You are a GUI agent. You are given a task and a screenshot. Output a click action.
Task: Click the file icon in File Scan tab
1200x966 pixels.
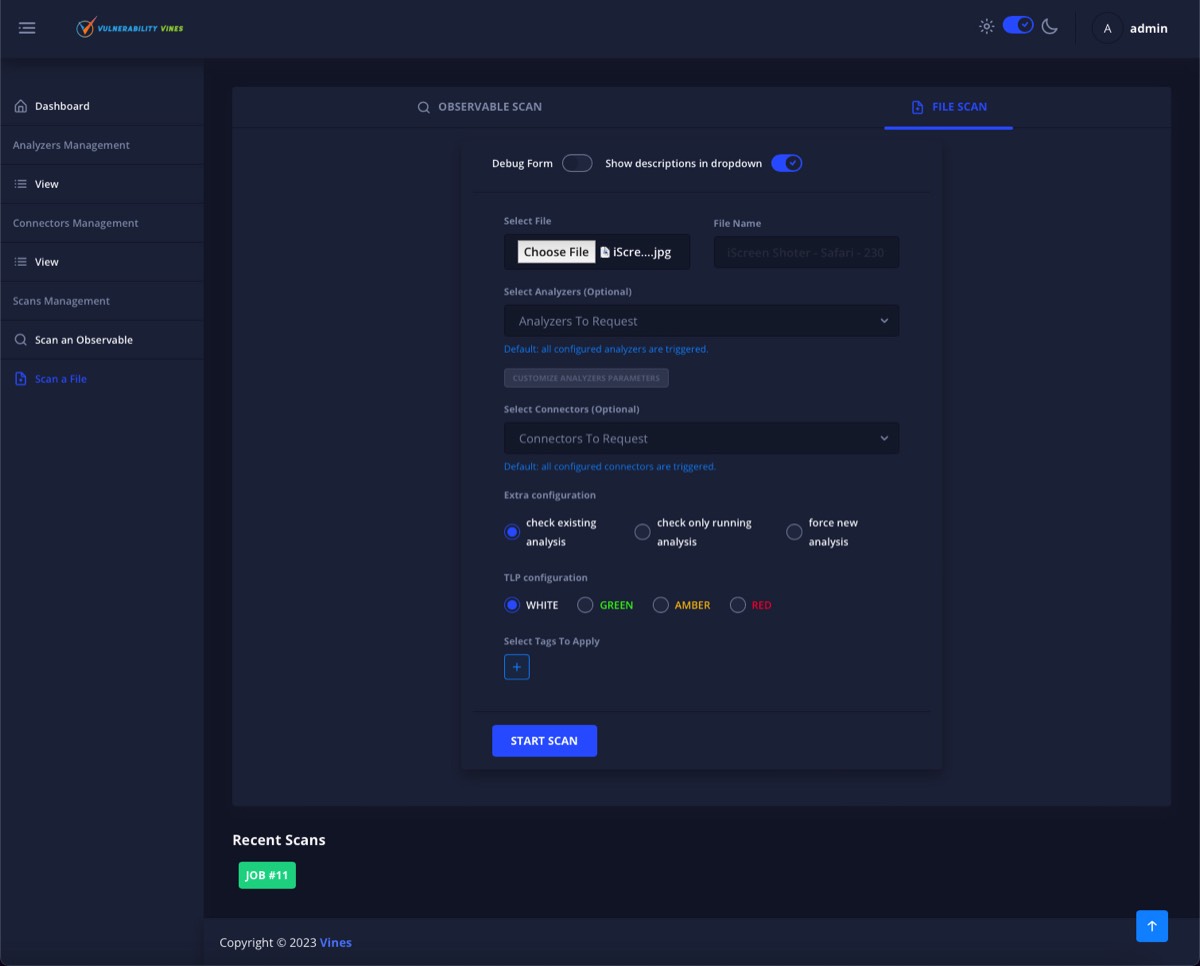(x=918, y=107)
